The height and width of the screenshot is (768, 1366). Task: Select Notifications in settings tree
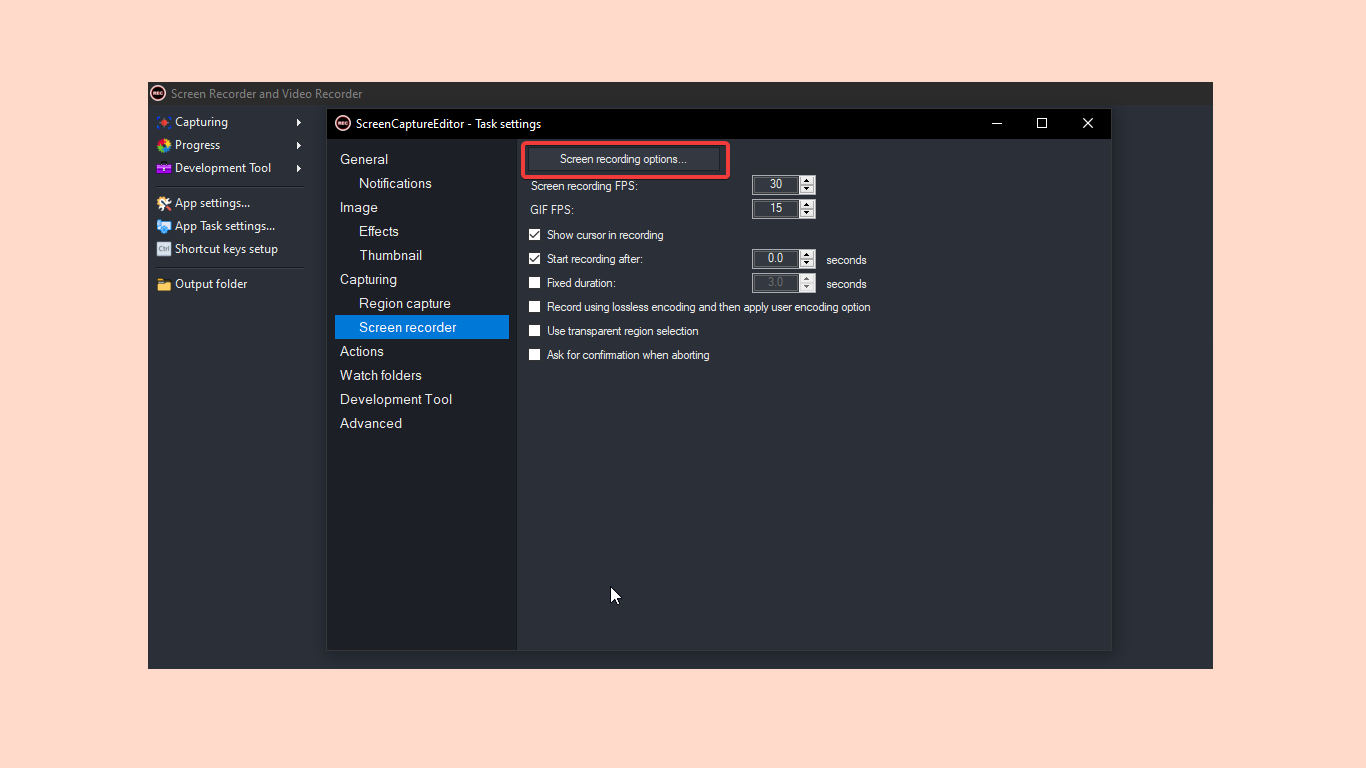[395, 183]
